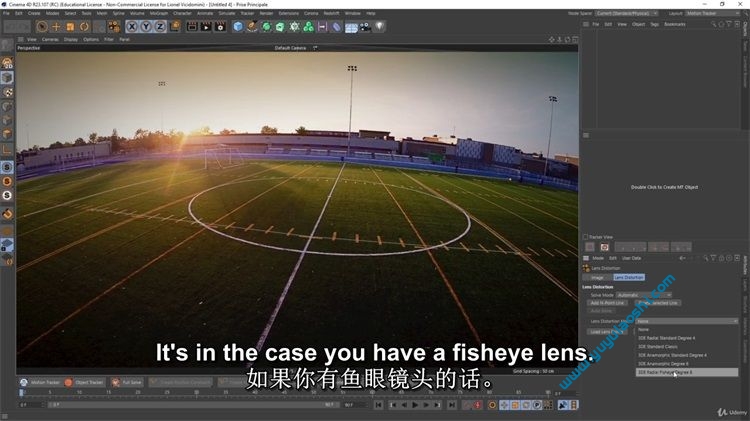The image size is (750, 421).
Task: Select Texture mode in left palette
Action: (7, 92)
